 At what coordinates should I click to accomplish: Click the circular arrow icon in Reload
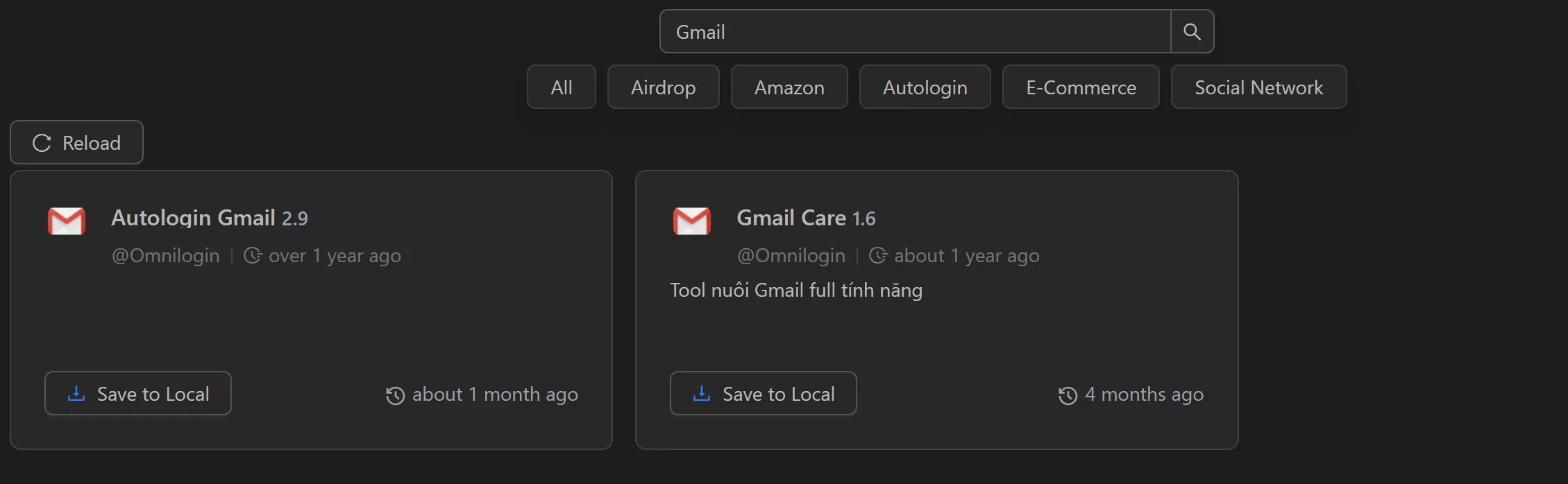pos(42,143)
